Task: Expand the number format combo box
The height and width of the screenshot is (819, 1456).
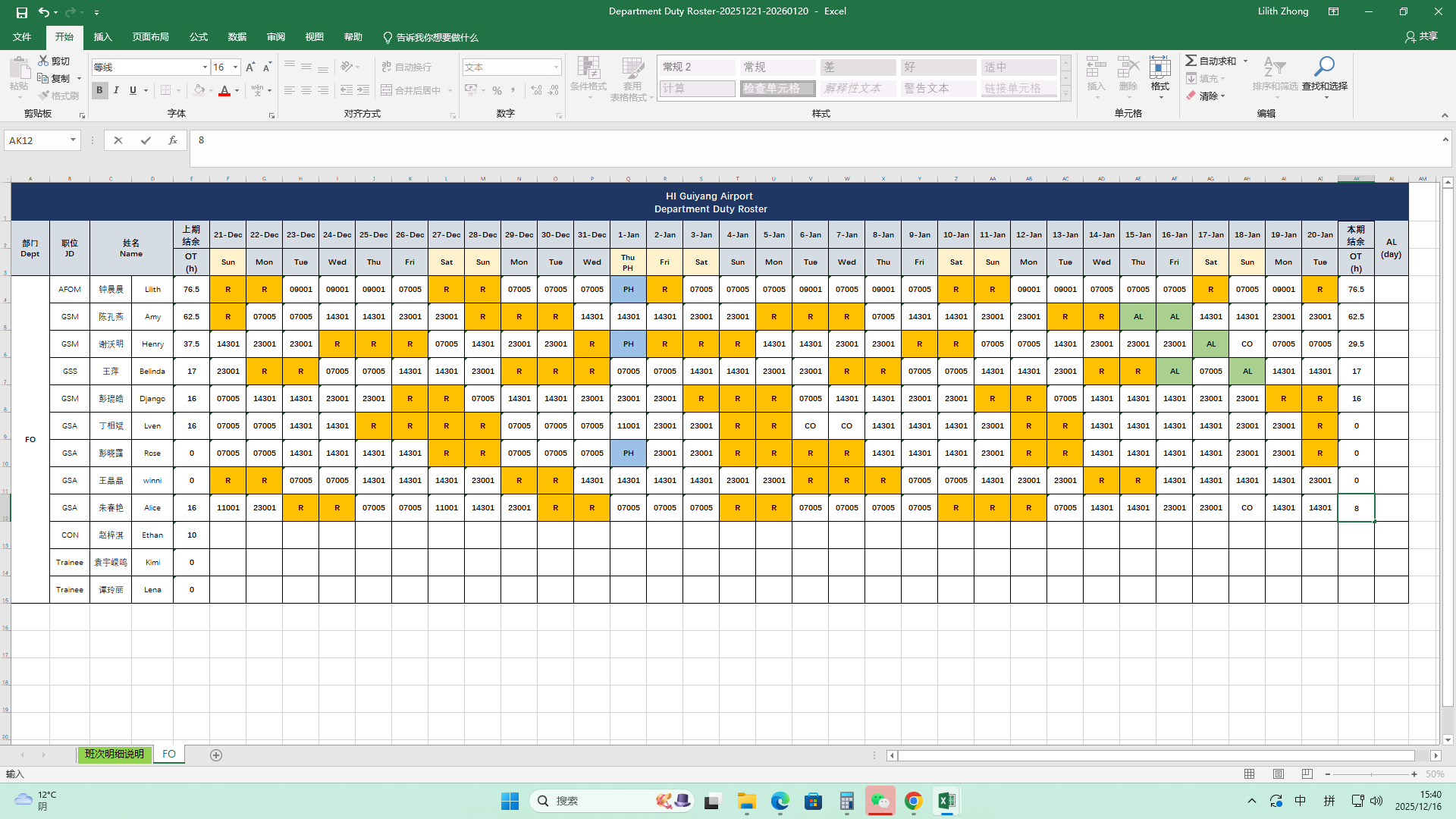Action: 556,67
